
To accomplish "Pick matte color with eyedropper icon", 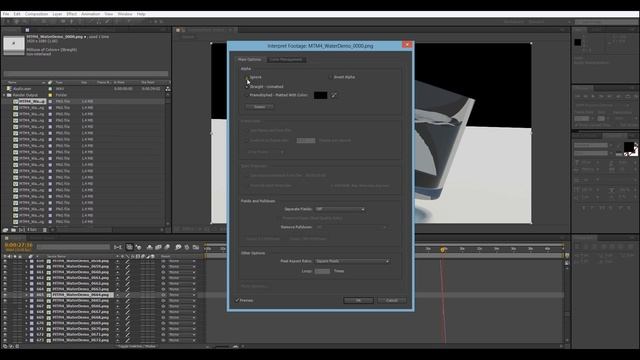I will (333, 95).
